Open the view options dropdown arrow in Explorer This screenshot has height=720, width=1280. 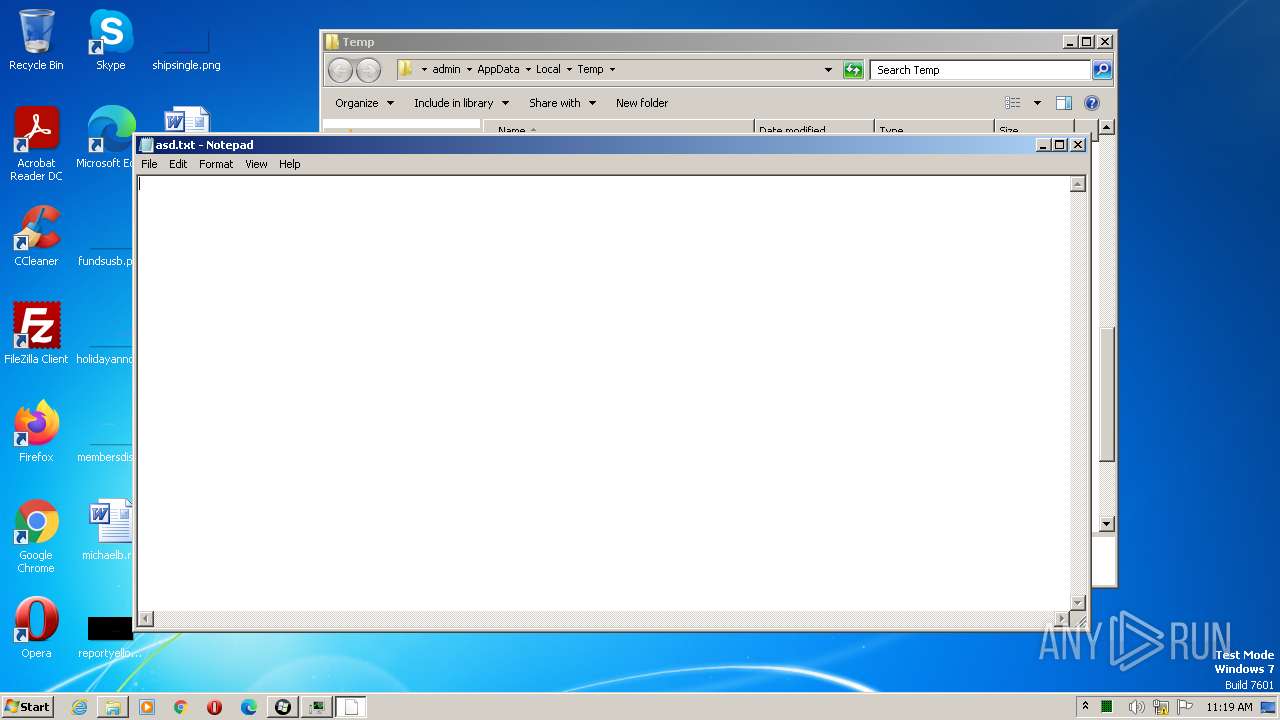(x=1037, y=103)
